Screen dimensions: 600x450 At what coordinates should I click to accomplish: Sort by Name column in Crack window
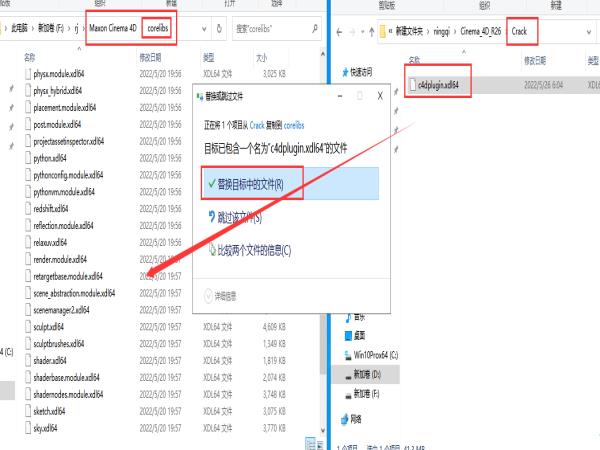pyautogui.click(x=414, y=60)
